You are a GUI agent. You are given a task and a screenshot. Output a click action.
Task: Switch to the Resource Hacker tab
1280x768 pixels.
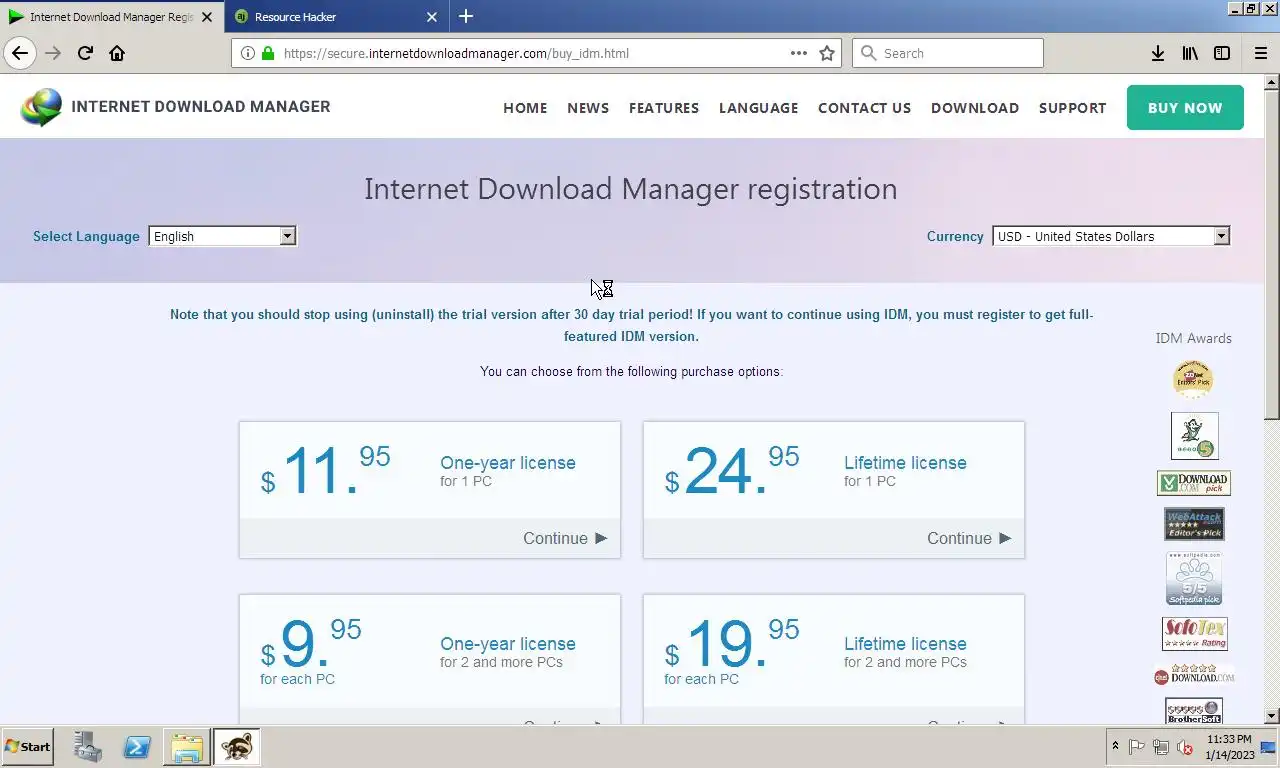(x=336, y=17)
